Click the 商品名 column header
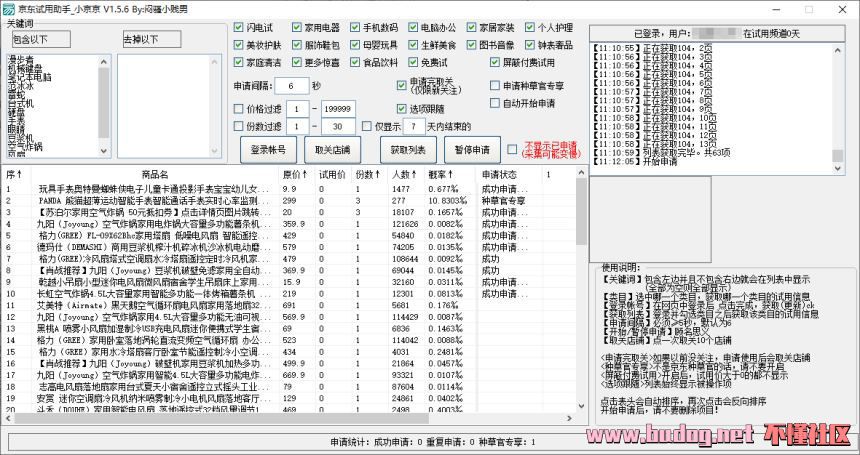Screen dimensions: 860x455 point(155,174)
